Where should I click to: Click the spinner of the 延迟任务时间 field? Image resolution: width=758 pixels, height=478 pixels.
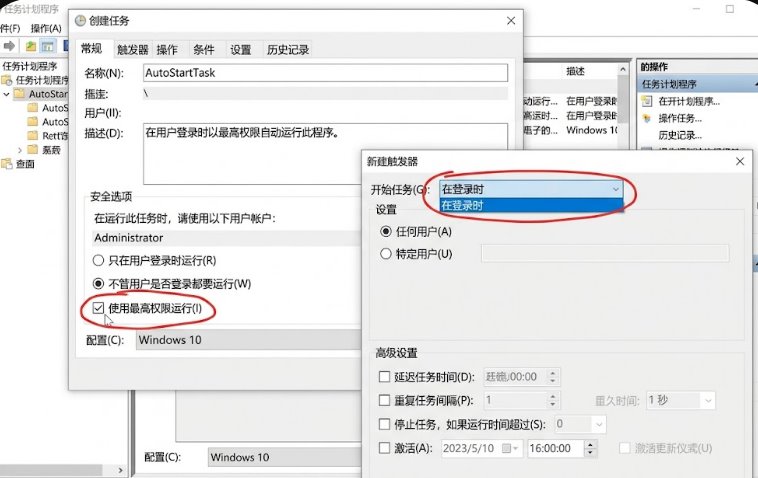coord(553,377)
